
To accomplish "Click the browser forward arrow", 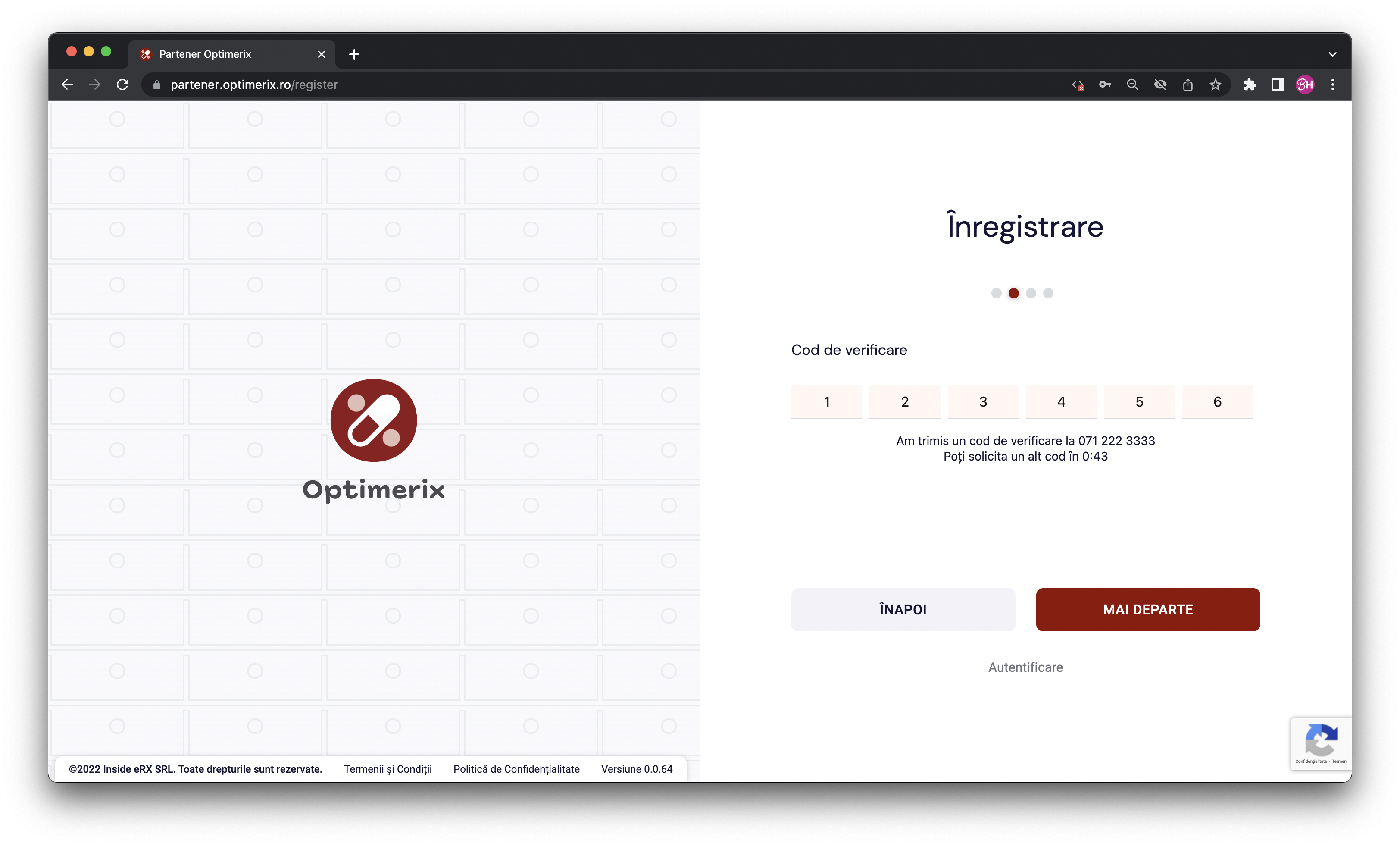I will click(x=95, y=85).
